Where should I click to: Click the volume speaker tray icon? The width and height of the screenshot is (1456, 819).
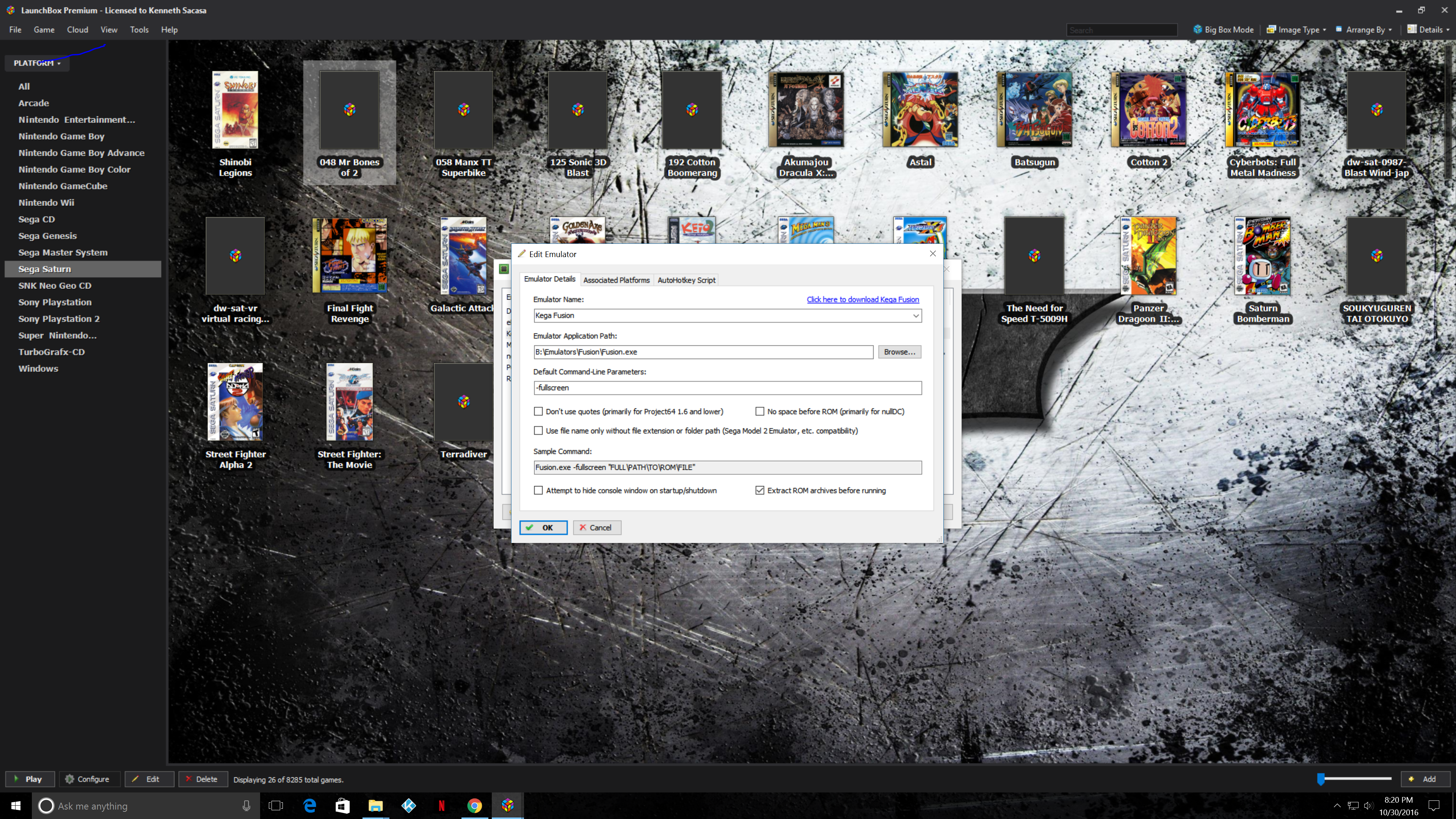(1368, 805)
